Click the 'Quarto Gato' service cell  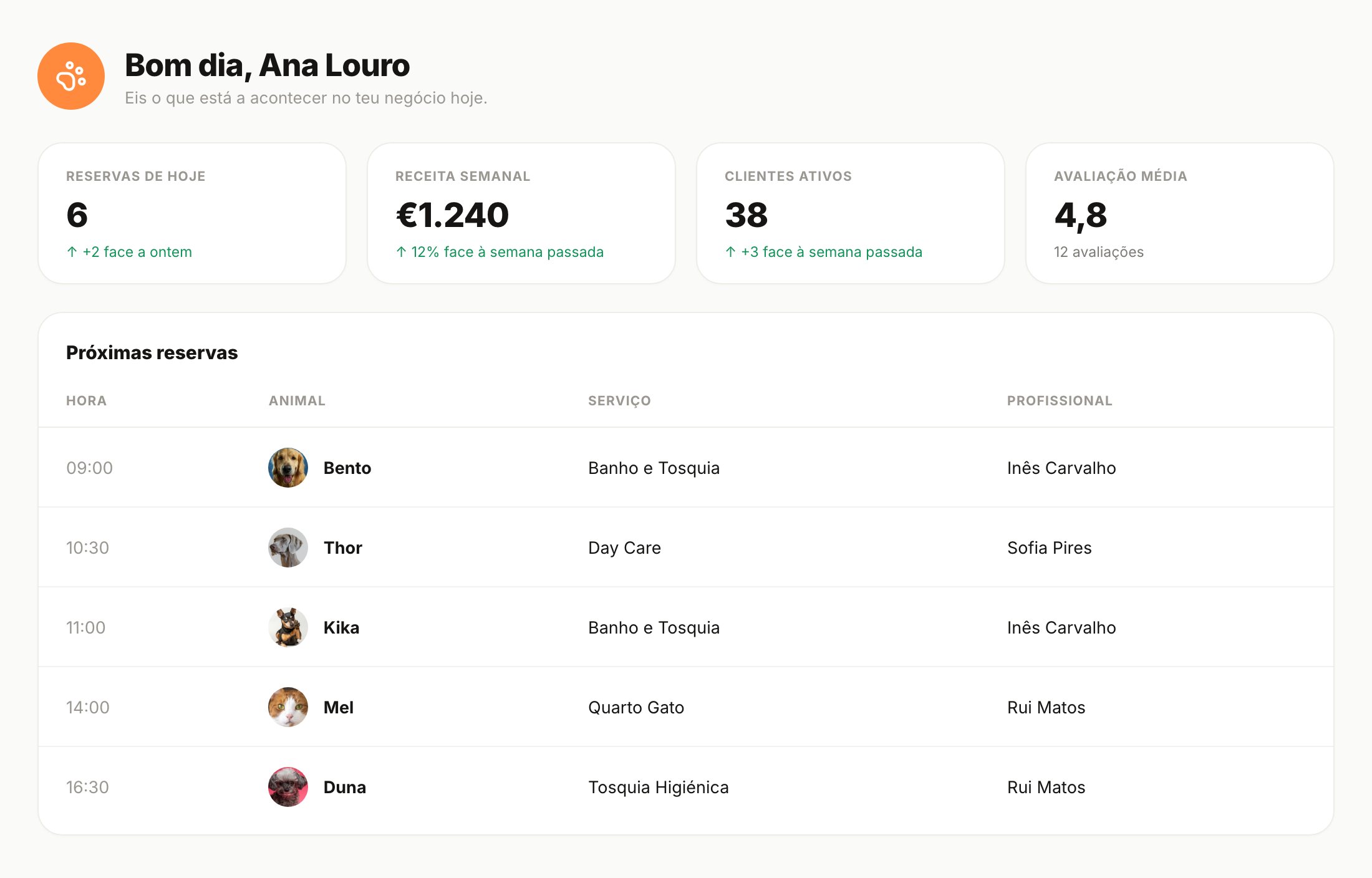click(x=636, y=708)
